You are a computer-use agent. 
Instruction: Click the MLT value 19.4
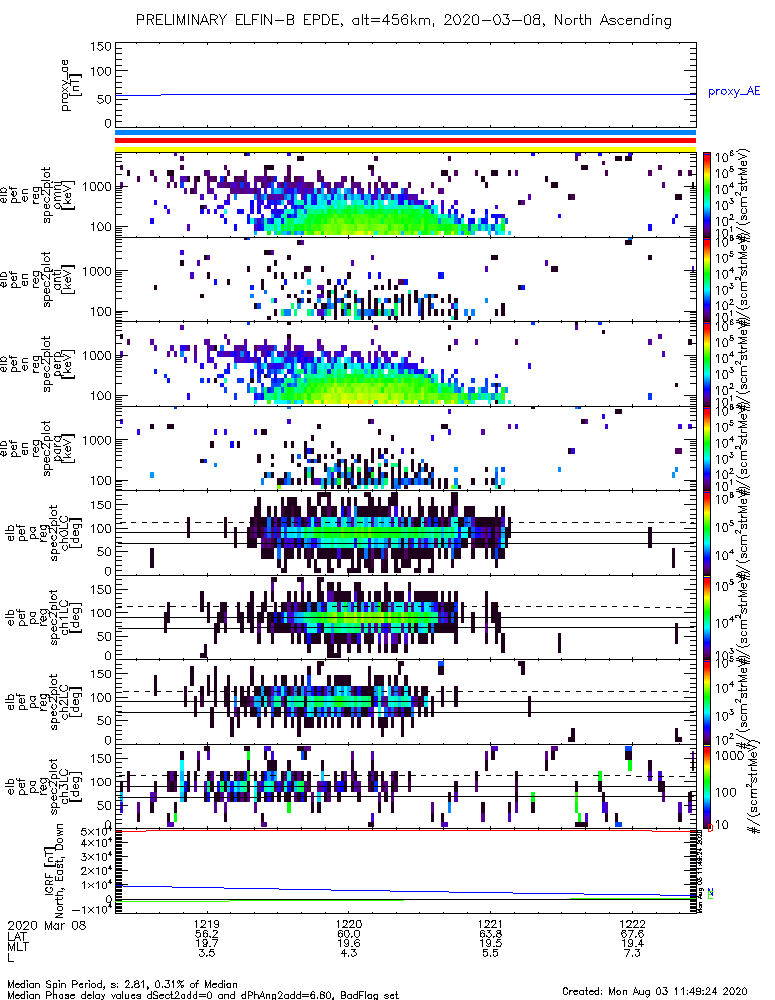click(x=633, y=943)
